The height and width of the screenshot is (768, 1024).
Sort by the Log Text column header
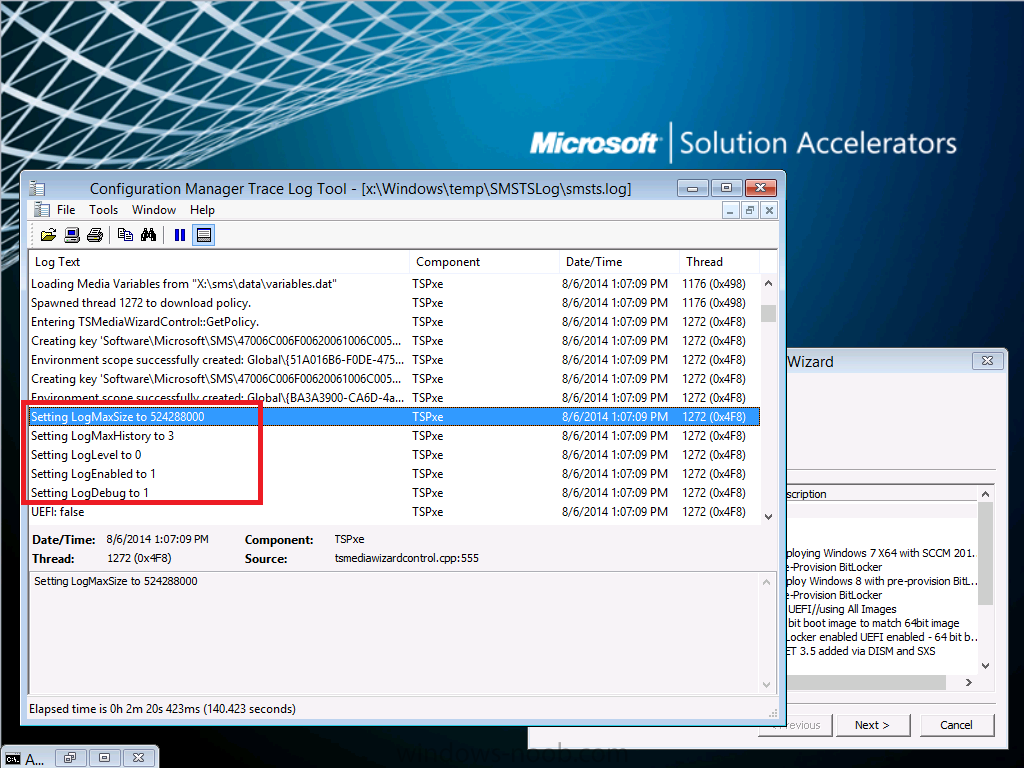219,262
